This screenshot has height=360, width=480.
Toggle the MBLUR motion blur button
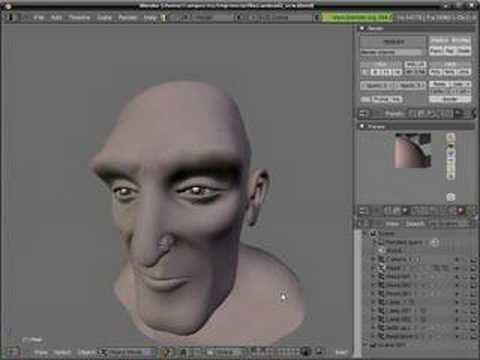tap(415, 64)
